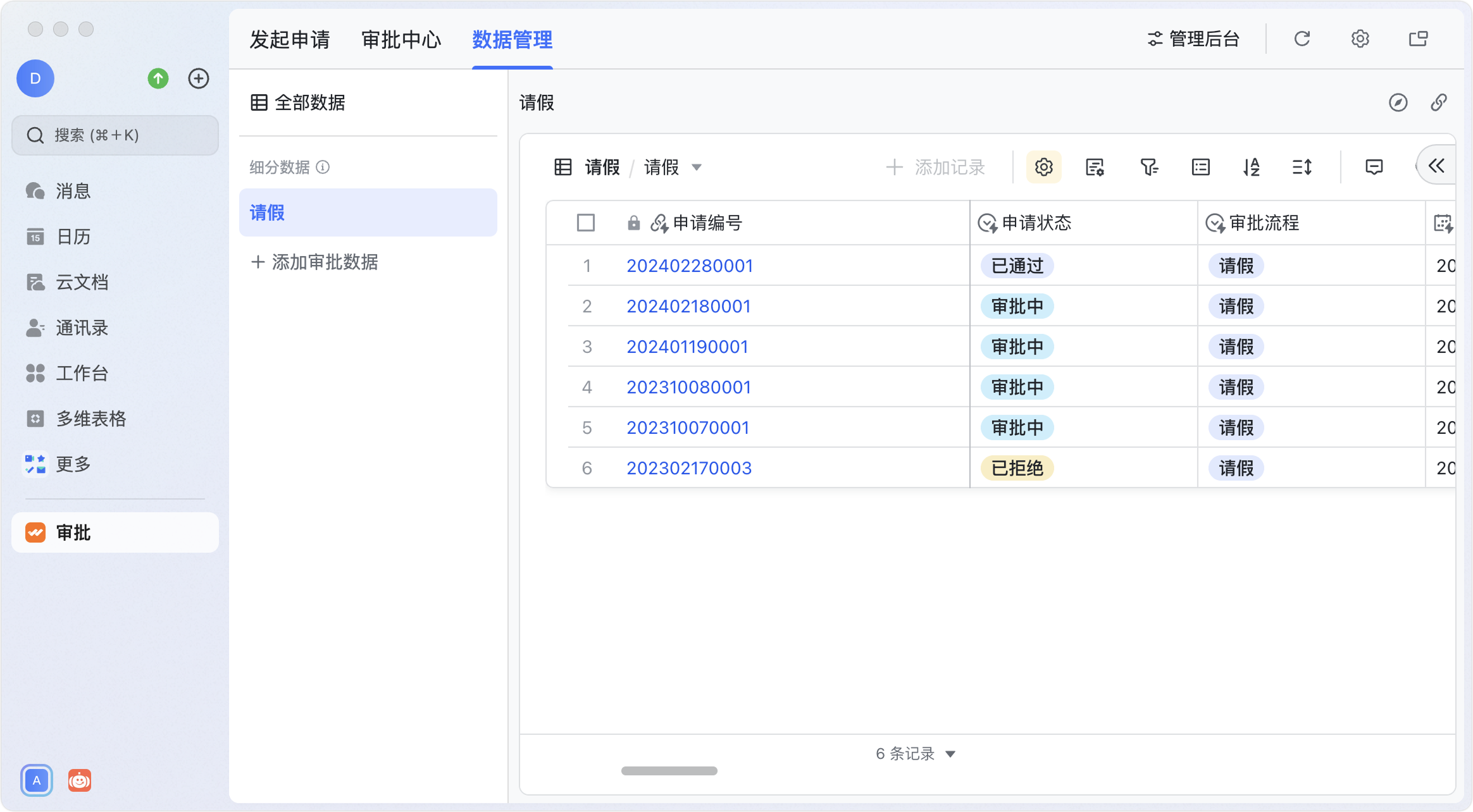Open record 202402280001 link
Image resolution: width=1473 pixels, height=812 pixels.
coord(690,266)
